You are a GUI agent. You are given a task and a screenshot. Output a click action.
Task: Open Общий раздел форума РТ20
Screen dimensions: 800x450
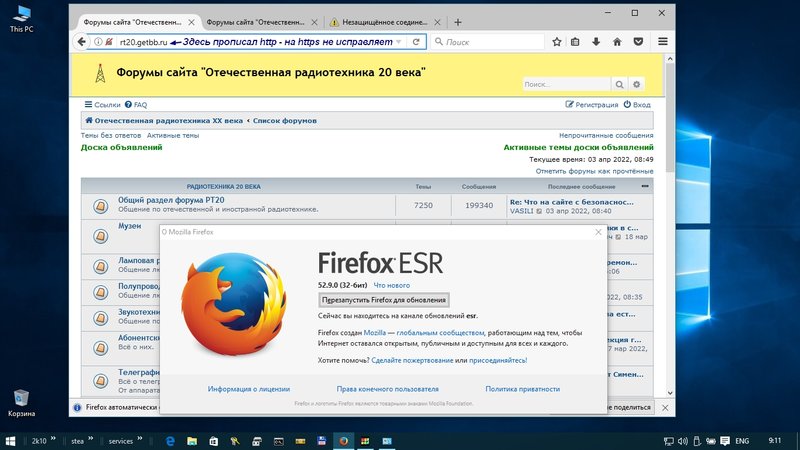[x=171, y=201]
